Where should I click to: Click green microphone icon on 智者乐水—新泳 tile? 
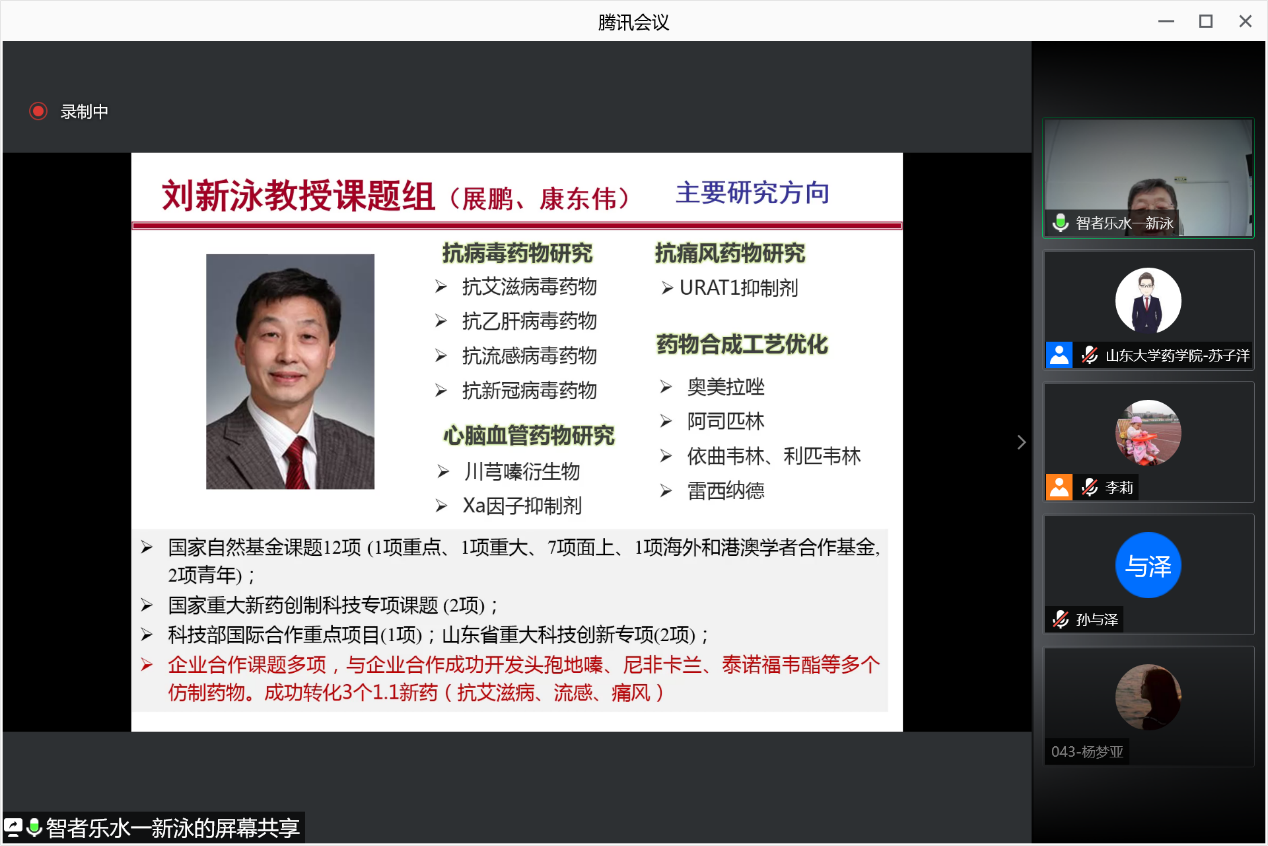coord(1060,223)
